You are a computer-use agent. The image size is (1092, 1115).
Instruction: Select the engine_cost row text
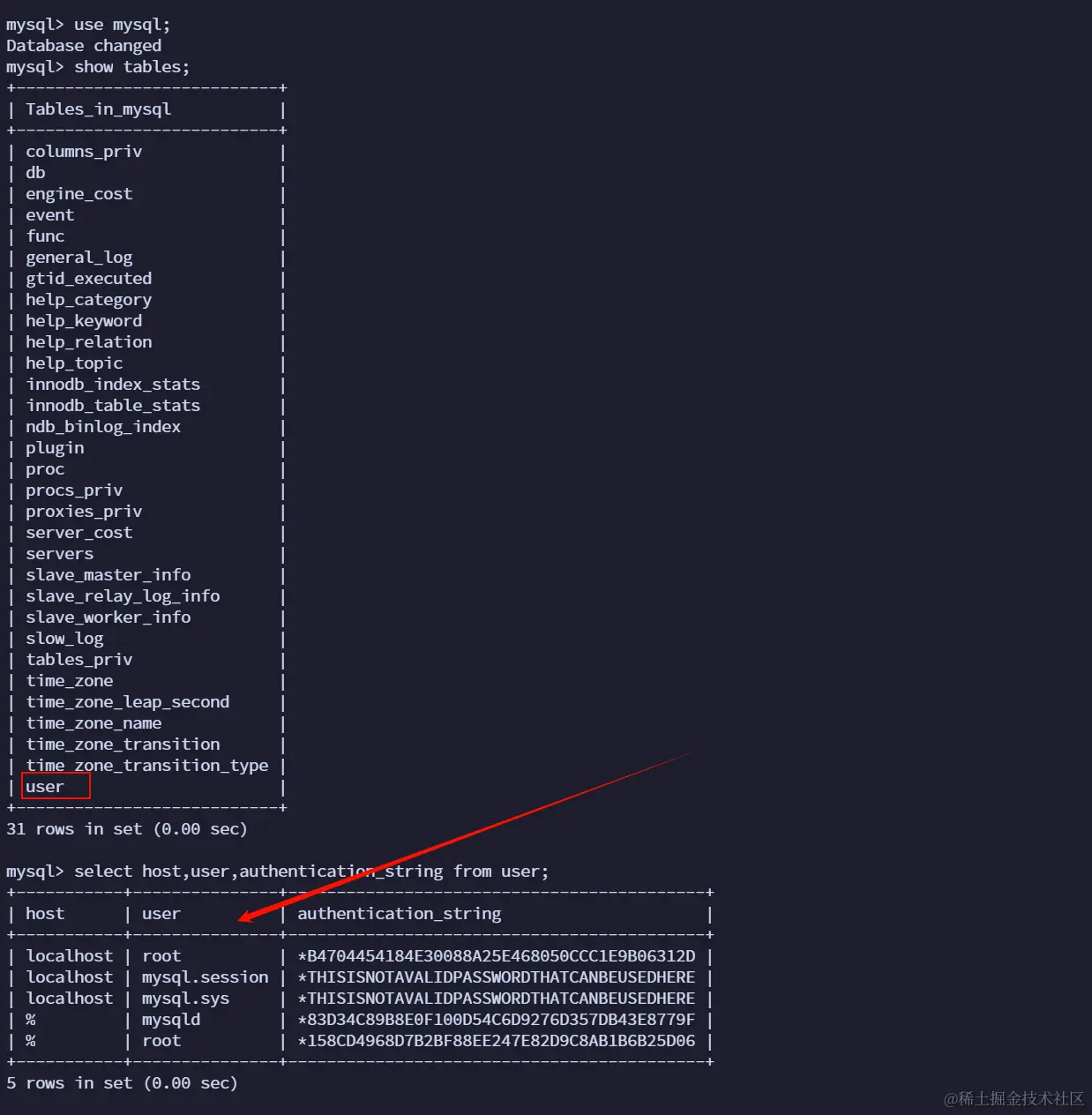pos(79,194)
